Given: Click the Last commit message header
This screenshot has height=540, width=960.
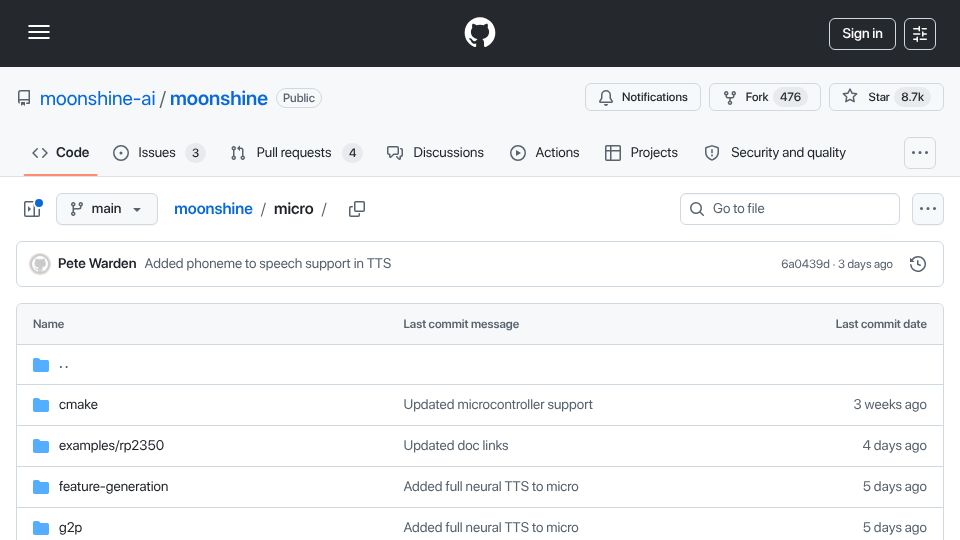Looking at the screenshot, I should click(x=461, y=324).
